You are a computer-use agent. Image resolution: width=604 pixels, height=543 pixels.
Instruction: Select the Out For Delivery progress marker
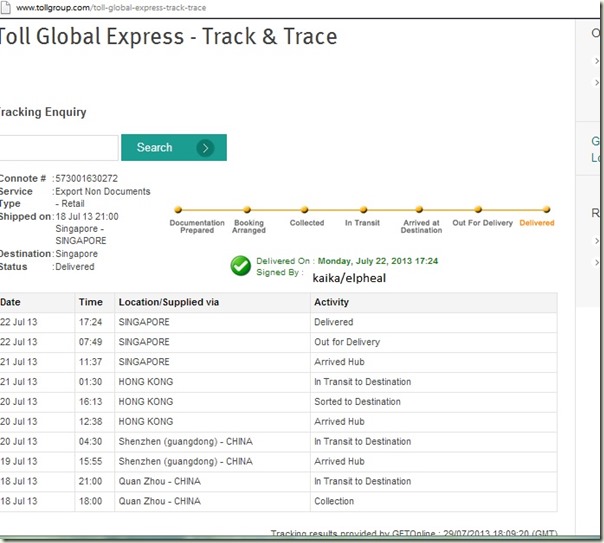click(478, 210)
